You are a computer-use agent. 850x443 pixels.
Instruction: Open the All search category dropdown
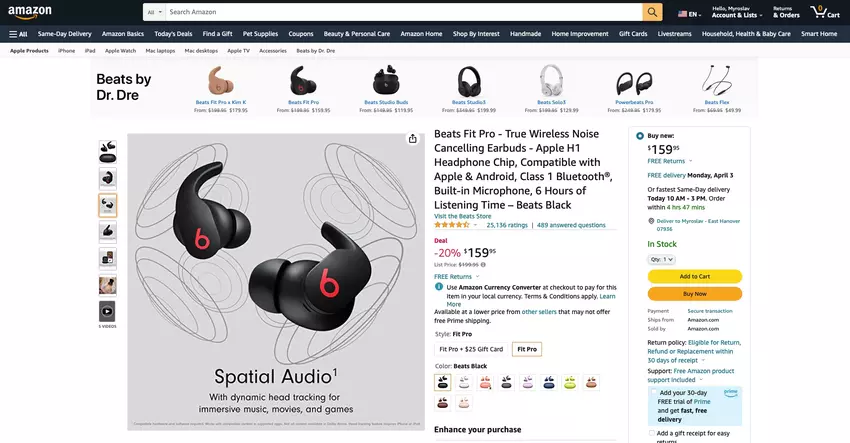(x=154, y=12)
